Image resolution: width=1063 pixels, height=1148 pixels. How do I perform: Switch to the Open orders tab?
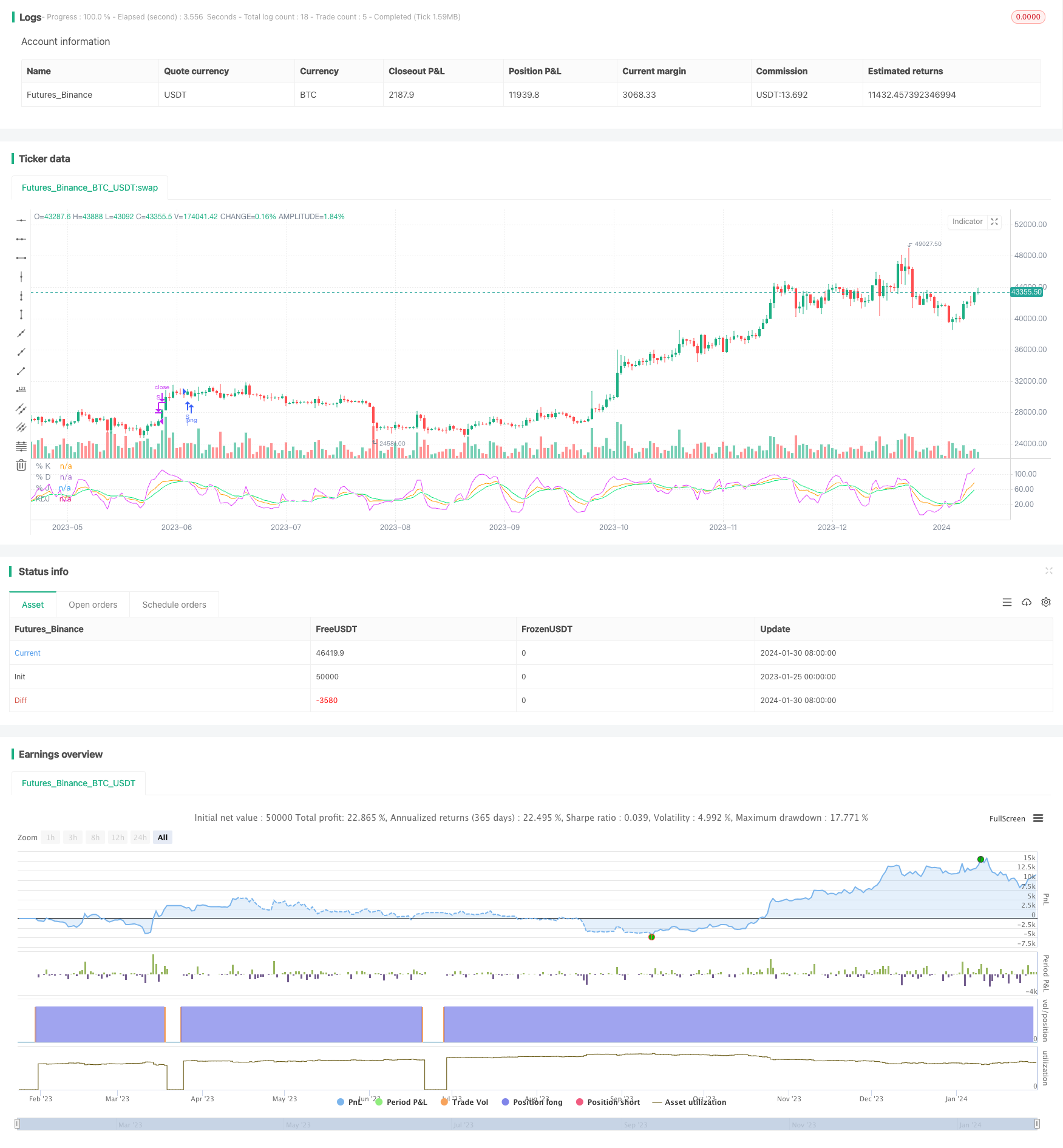click(x=93, y=605)
